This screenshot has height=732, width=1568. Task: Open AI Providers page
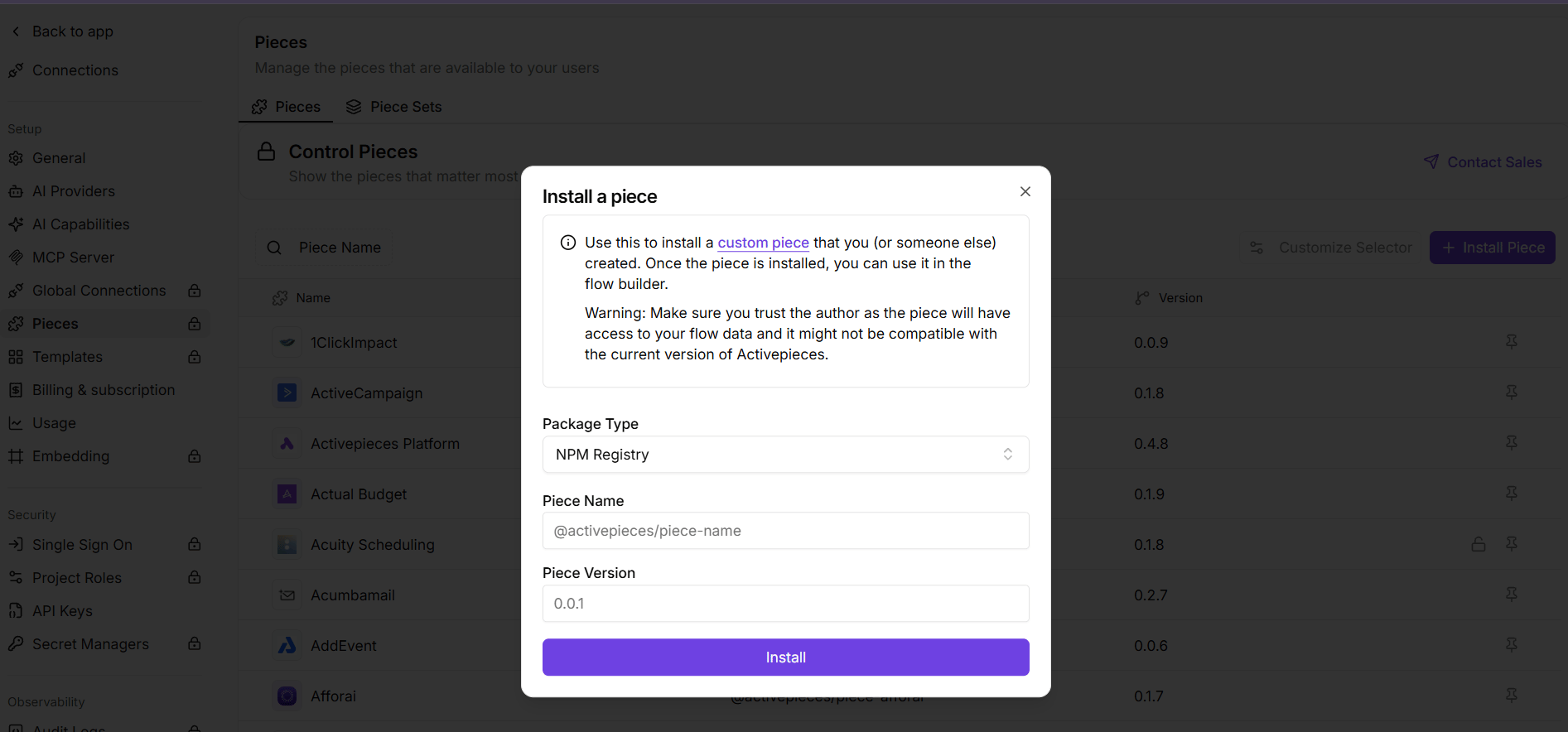[x=63, y=191]
